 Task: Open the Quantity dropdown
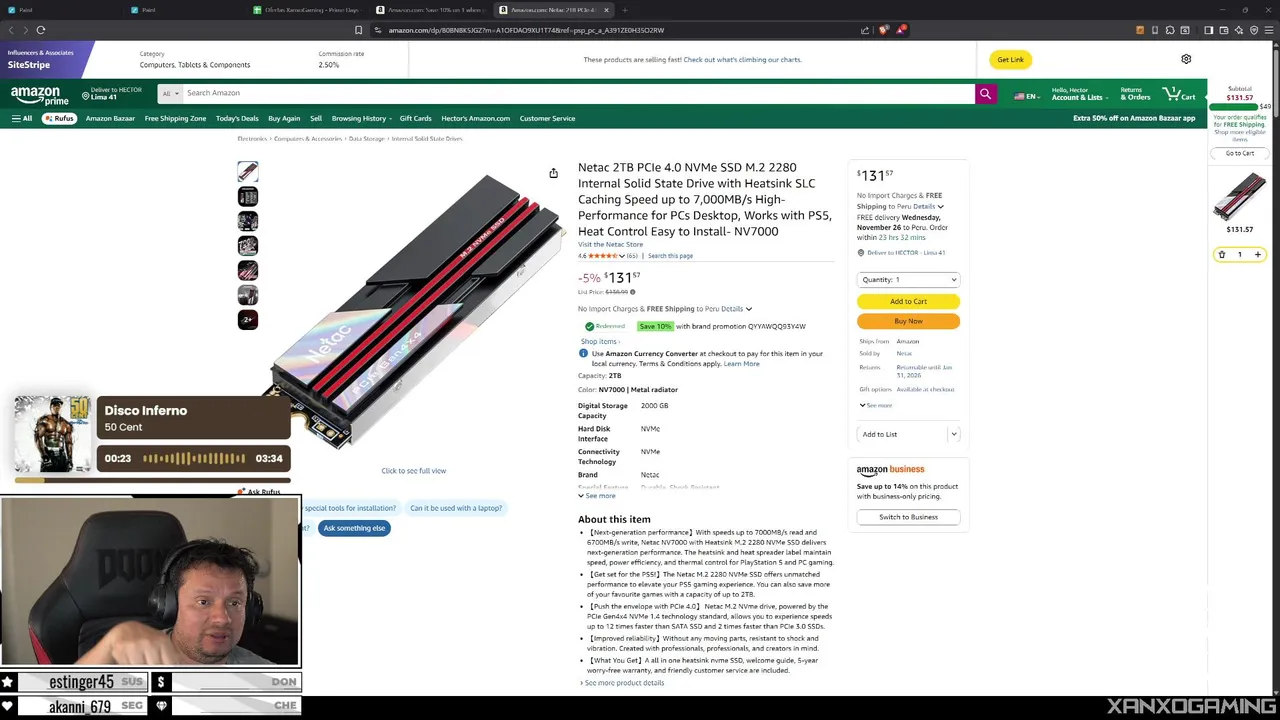pyautogui.click(x=908, y=280)
